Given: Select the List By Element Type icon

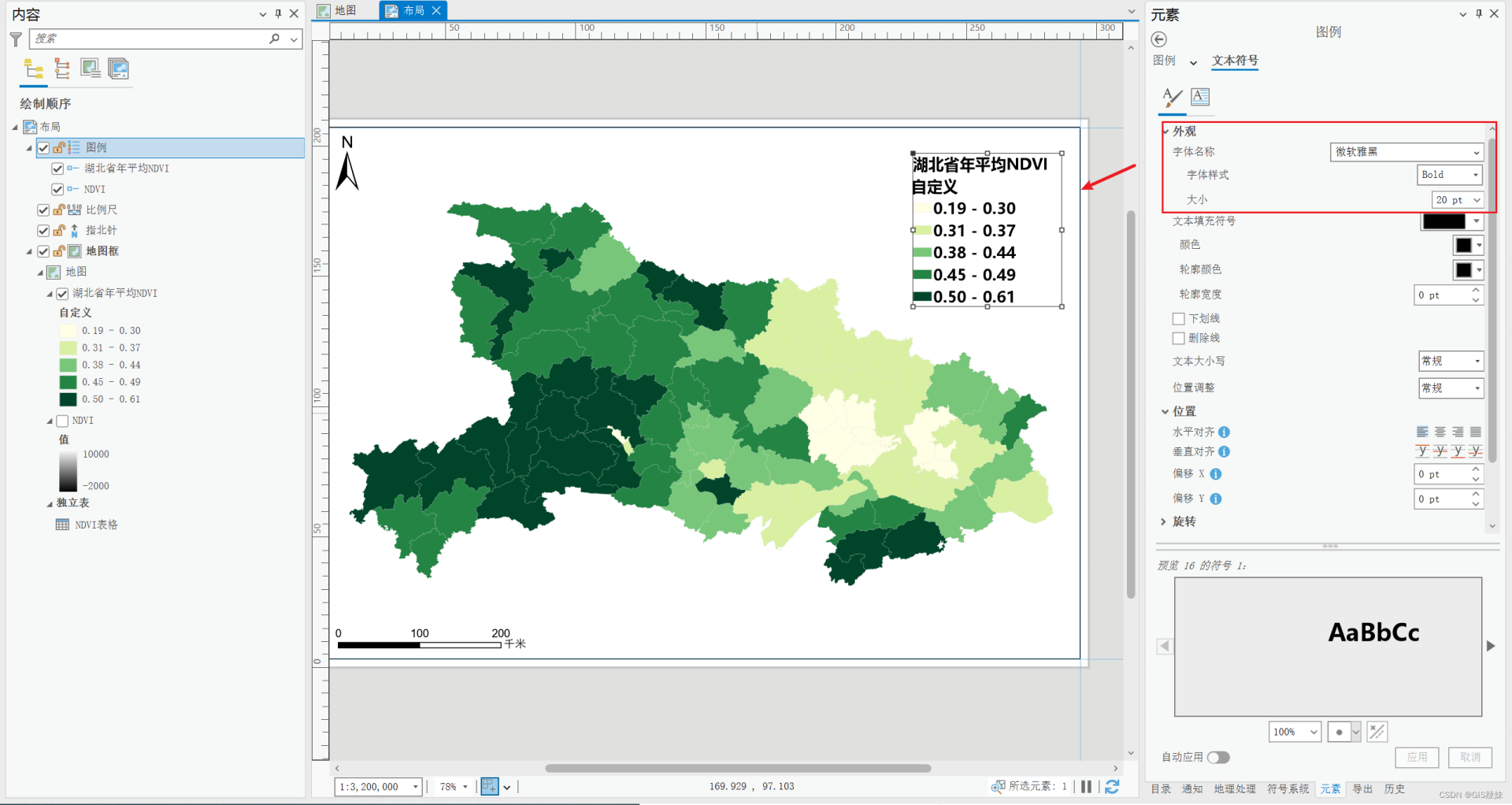Looking at the screenshot, I should [x=62, y=69].
